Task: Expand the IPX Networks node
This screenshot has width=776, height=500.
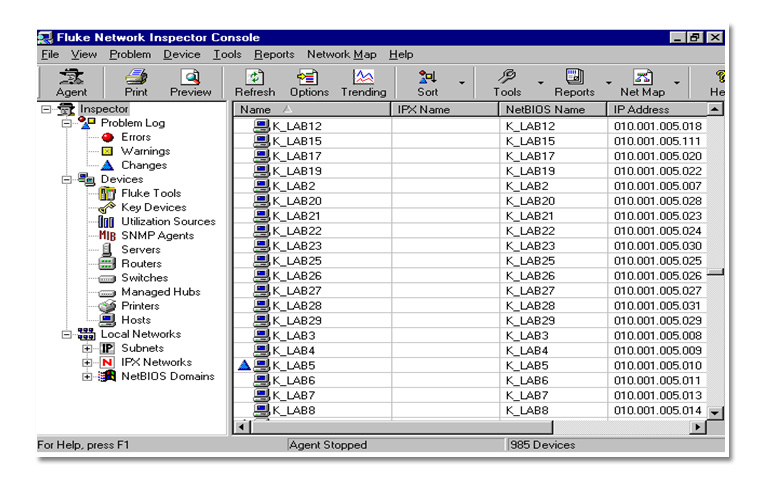Action: pos(87,363)
